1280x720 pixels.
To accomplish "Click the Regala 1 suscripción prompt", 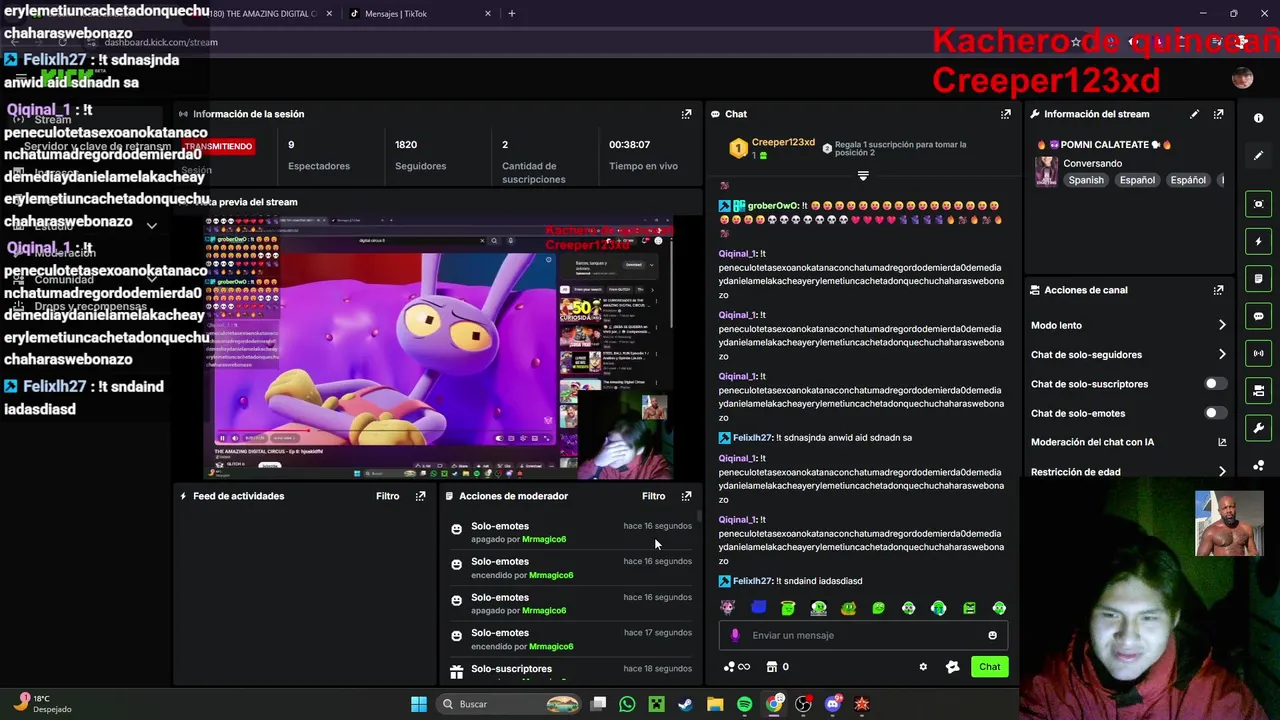I will [x=900, y=148].
